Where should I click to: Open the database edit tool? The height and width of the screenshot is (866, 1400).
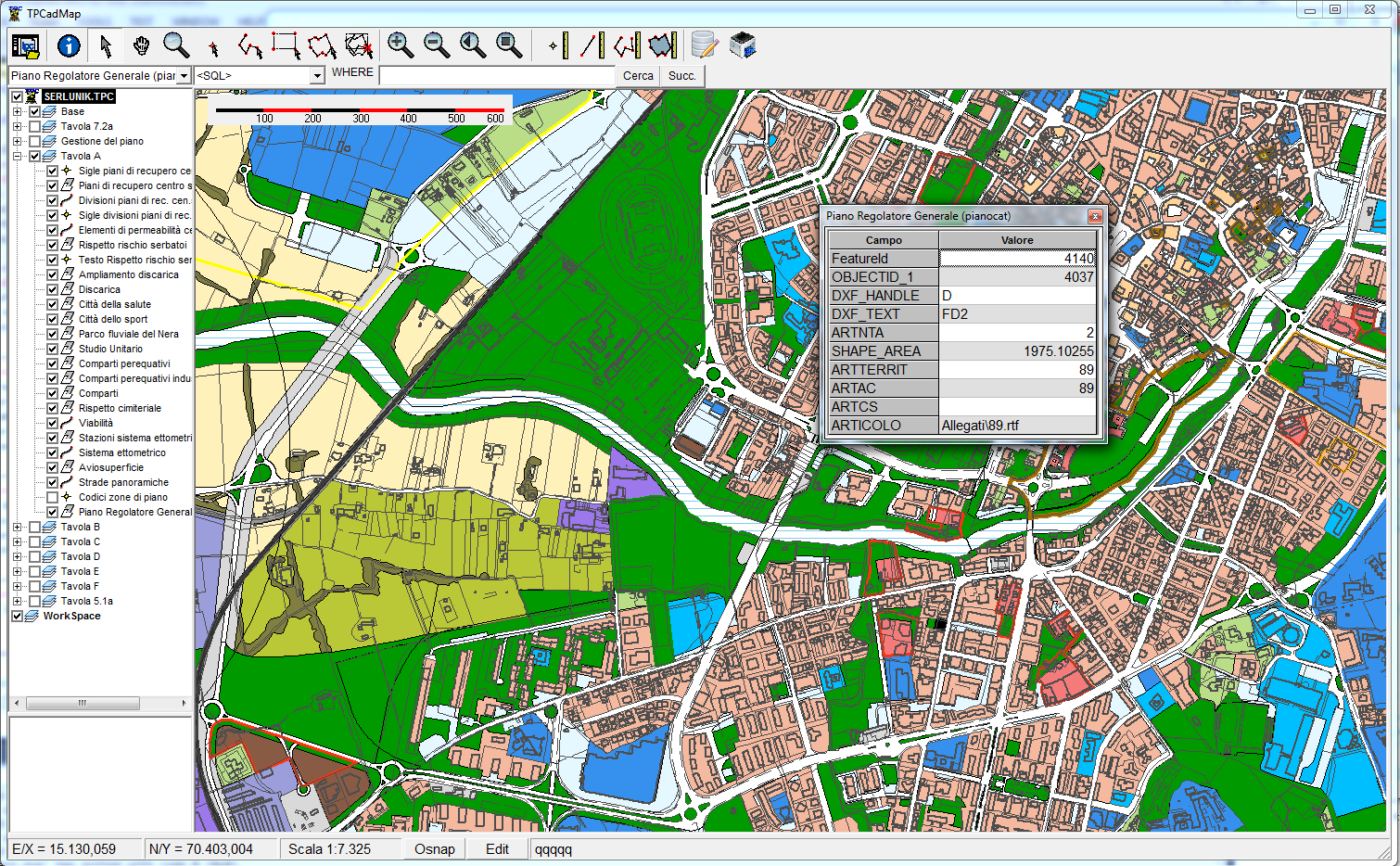[x=705, y=45]
